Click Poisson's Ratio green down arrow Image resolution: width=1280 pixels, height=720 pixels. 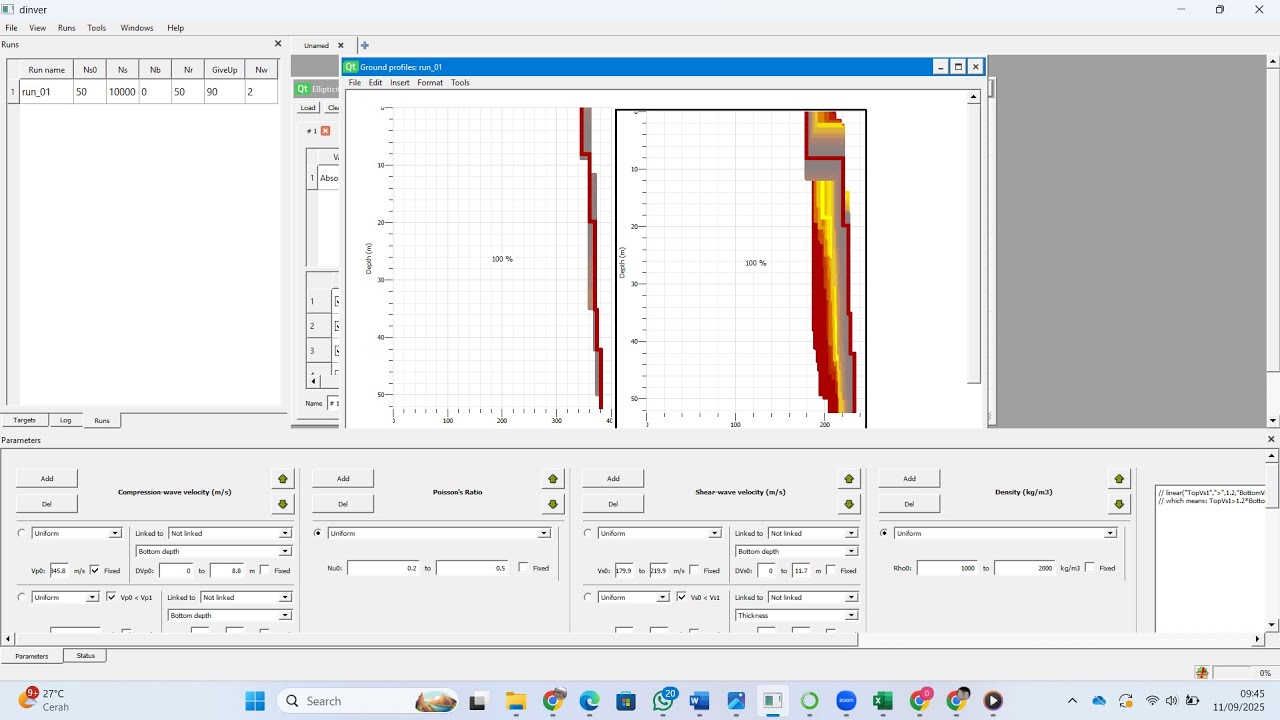(x=553, y=504)
